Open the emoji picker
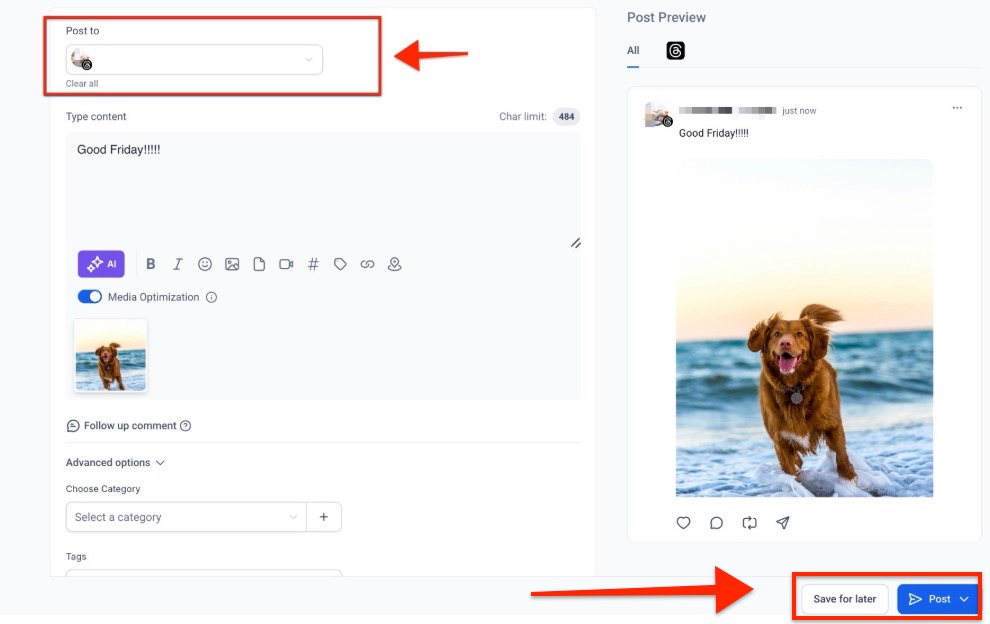This screenshot has width=990, height=624. point(205,264)
